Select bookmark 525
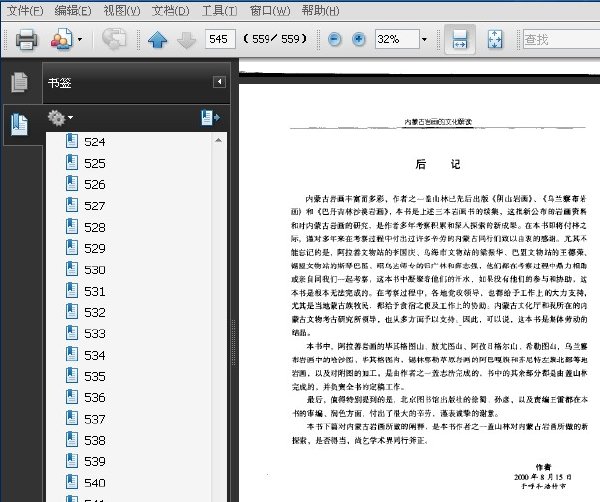This screenshot has width=600, height=502. (95, 163)
